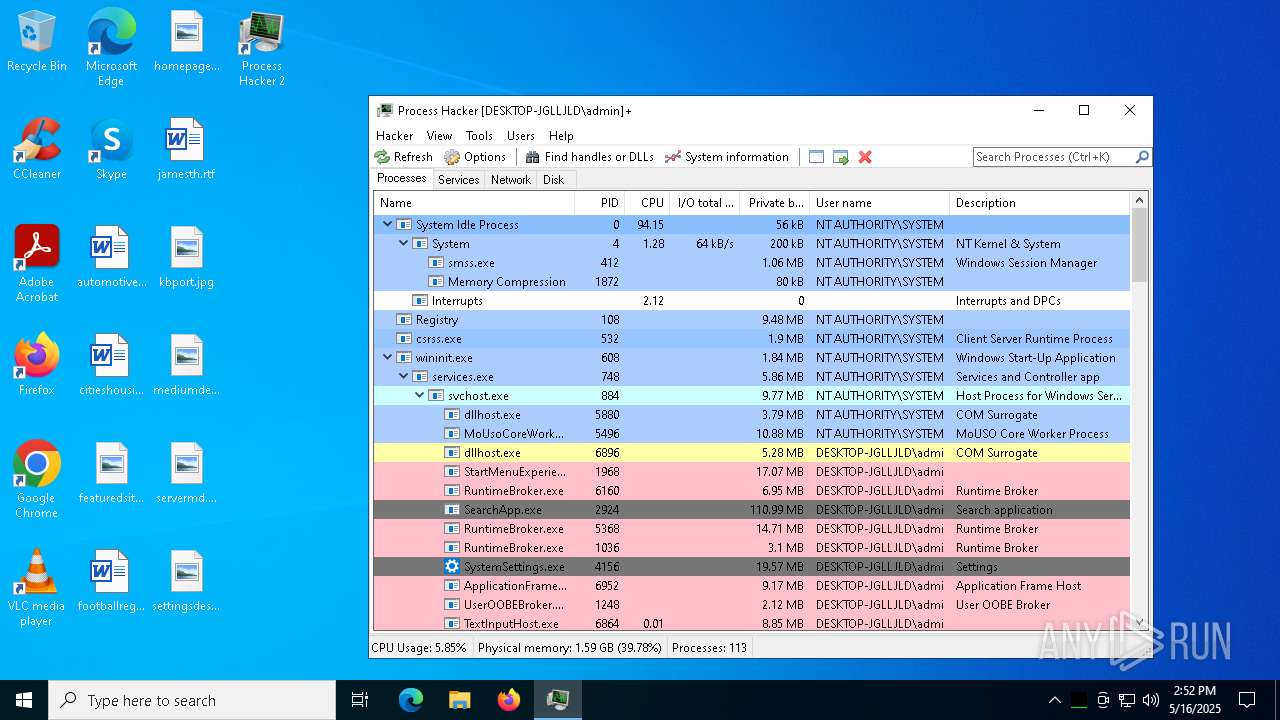
Task: Open Firefox desktop shortcut
Action: [37, 365]
